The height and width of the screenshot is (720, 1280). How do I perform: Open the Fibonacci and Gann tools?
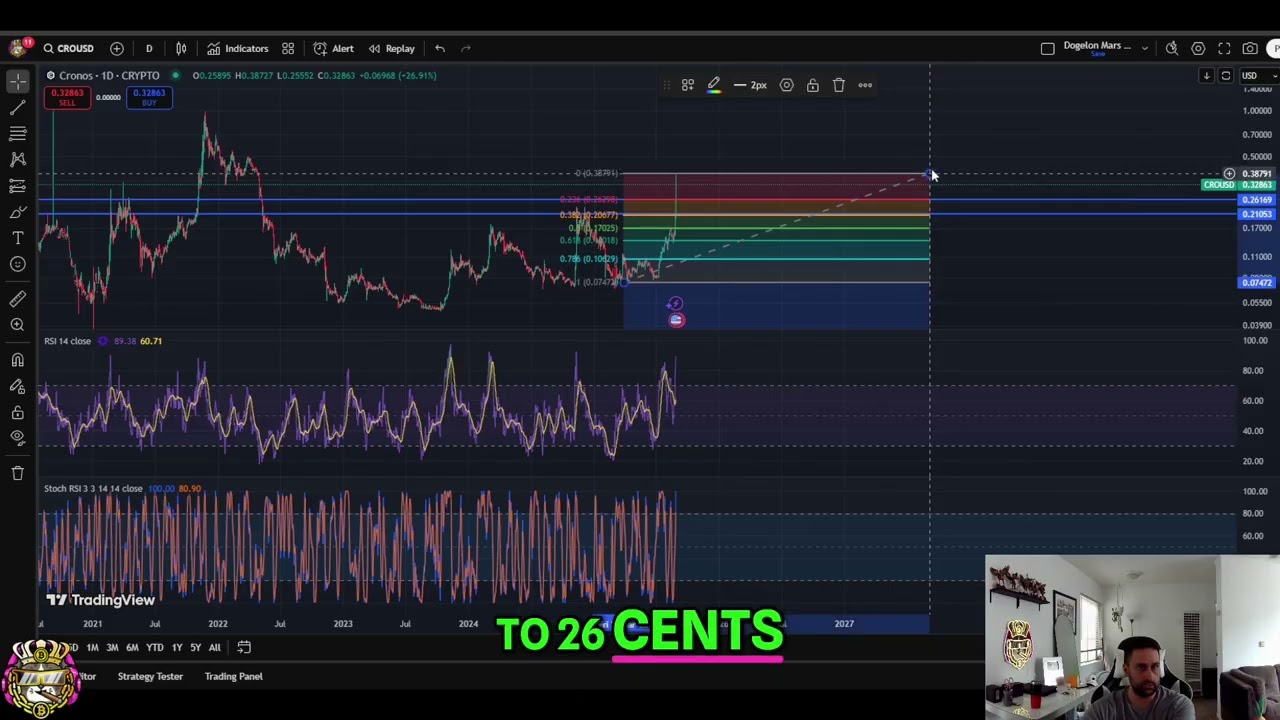click(x=18, y=133)
